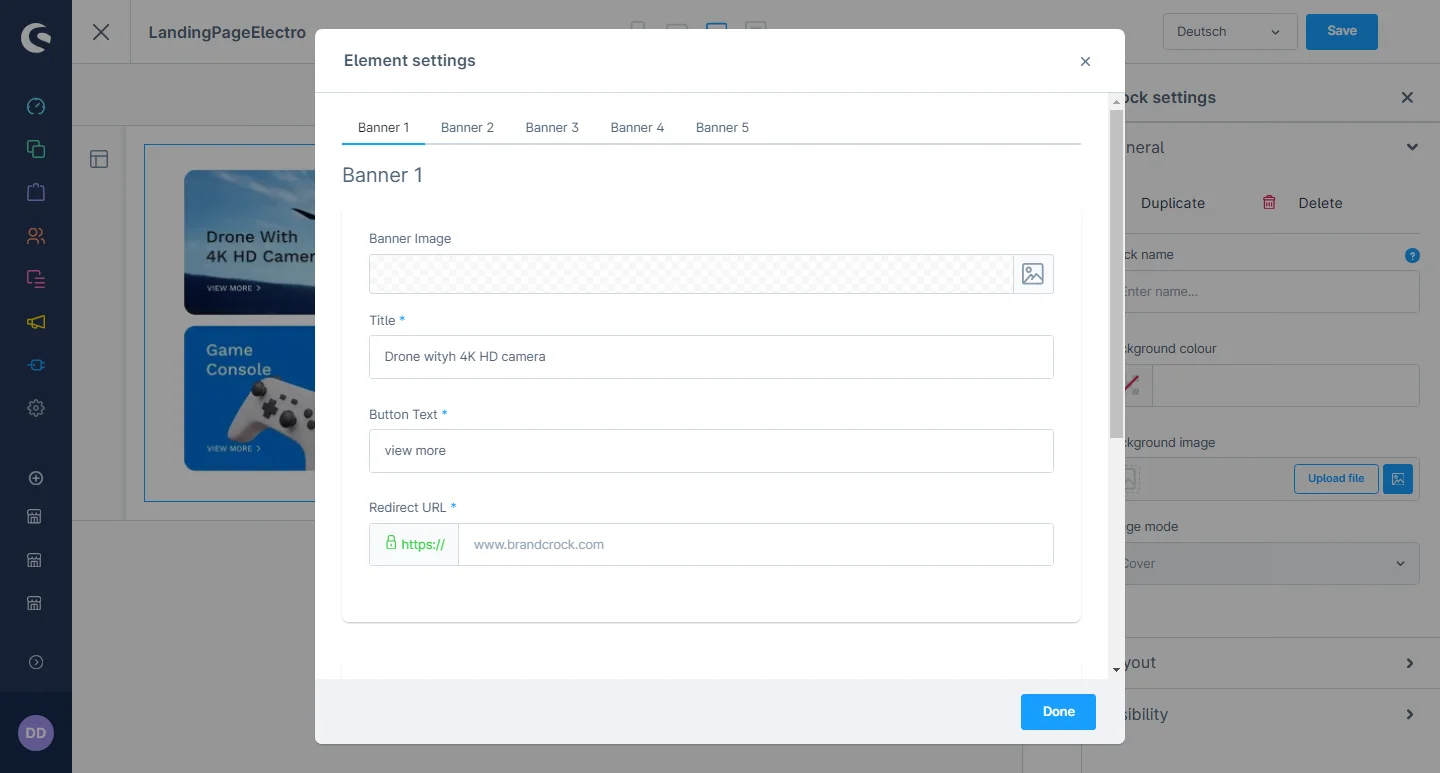Open the layout blocks icon beside the canvas
1440x773 pixels.
[x=99, y=159]
